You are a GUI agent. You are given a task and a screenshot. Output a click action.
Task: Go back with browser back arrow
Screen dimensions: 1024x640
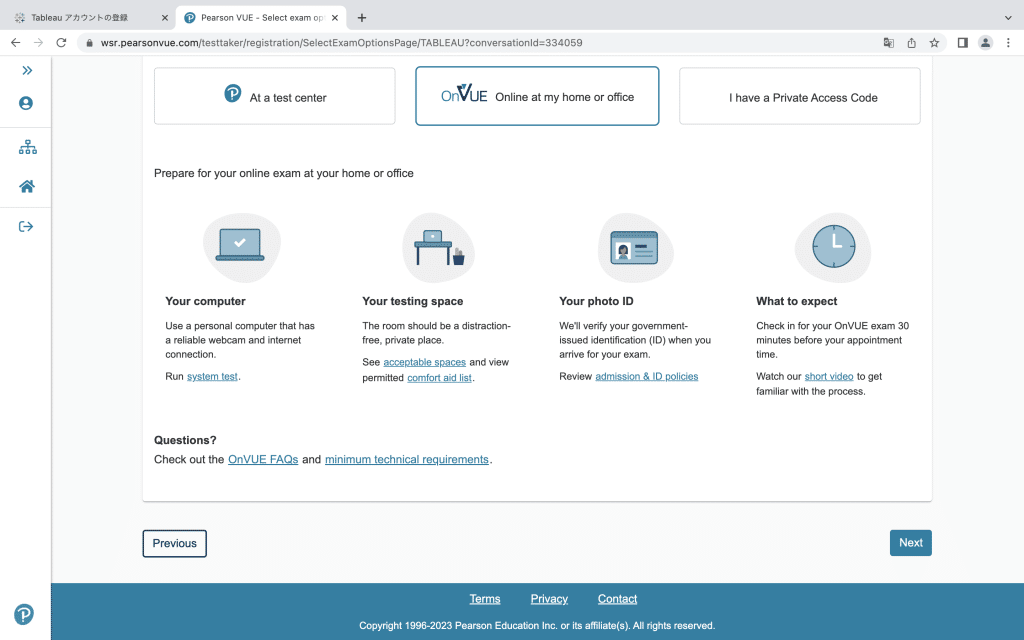pyautogui.click(x=16, y=42)
